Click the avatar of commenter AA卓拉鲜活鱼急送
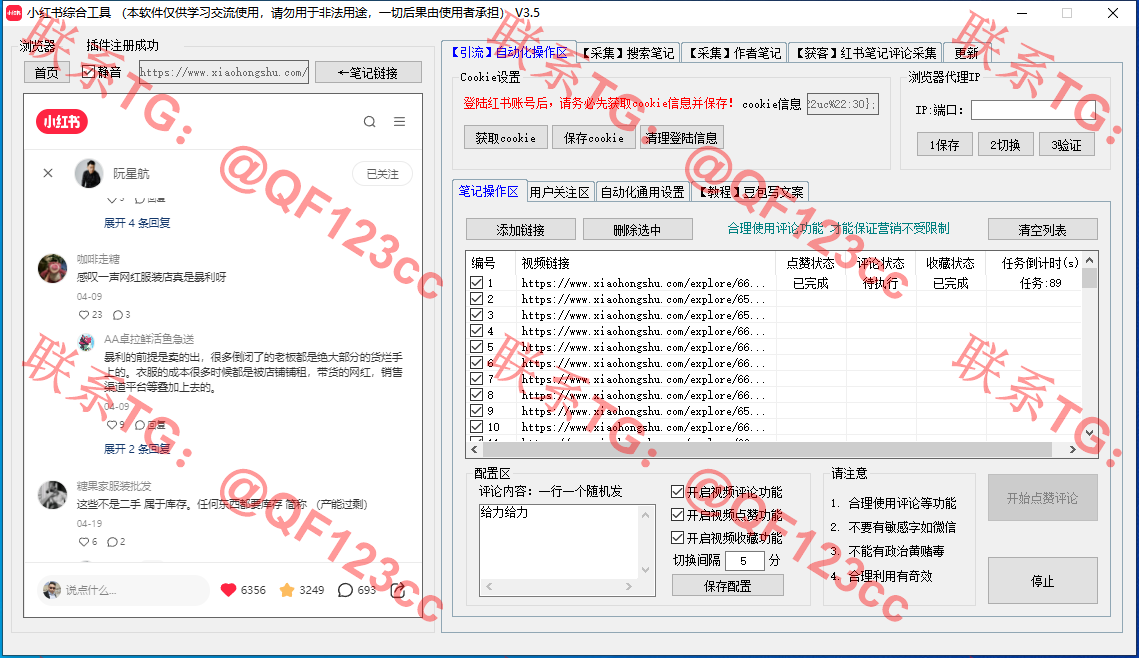 pyautogui.click(x=86, y=341)
